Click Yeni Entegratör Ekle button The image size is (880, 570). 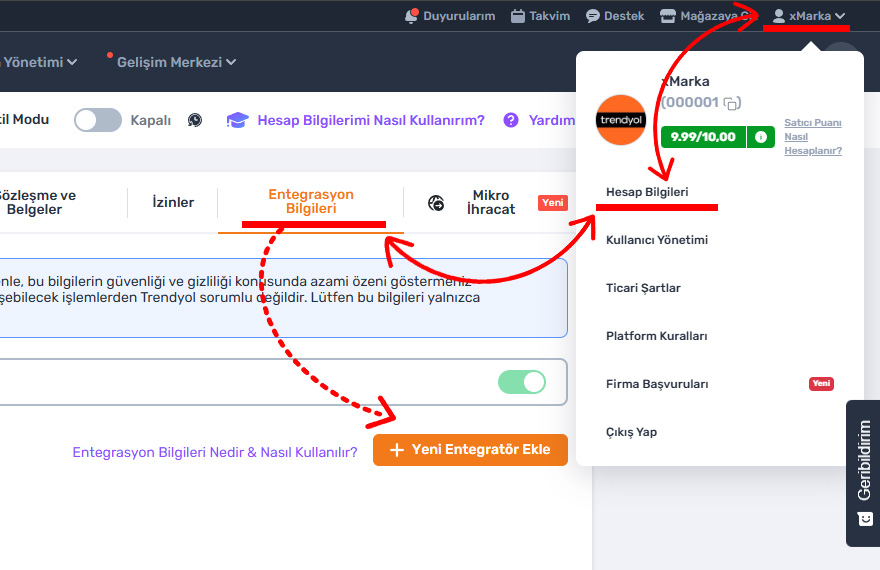[470, 450]
